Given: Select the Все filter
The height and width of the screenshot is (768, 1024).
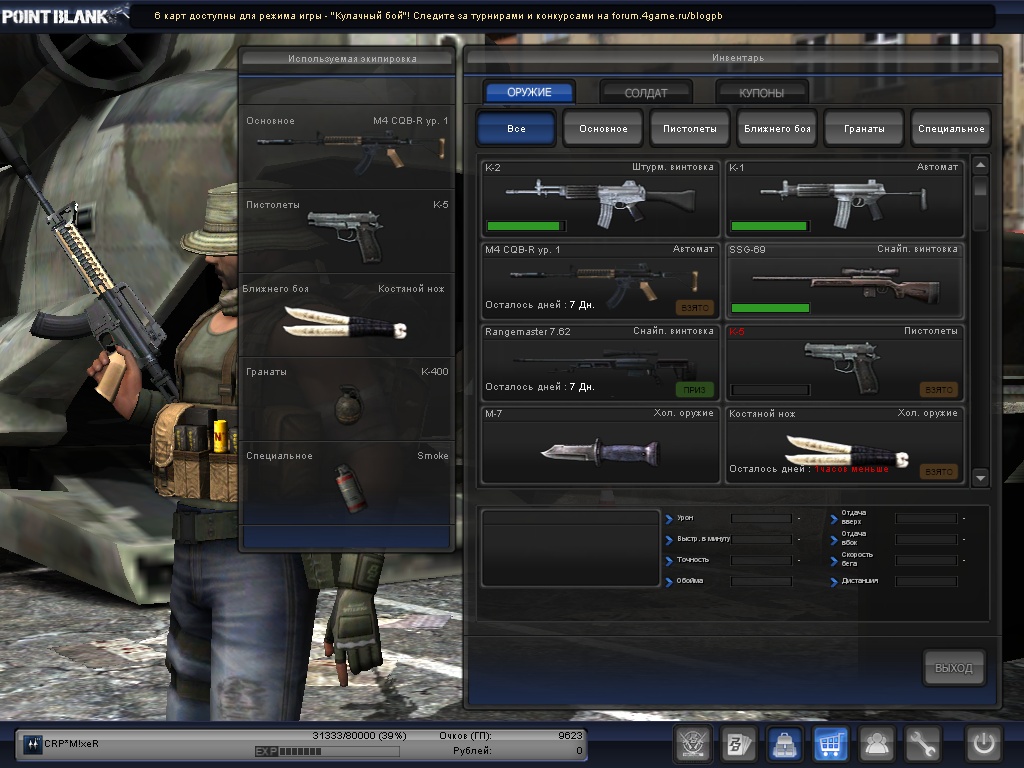Looking at the screenshot, I should click(x=516, y=128).
